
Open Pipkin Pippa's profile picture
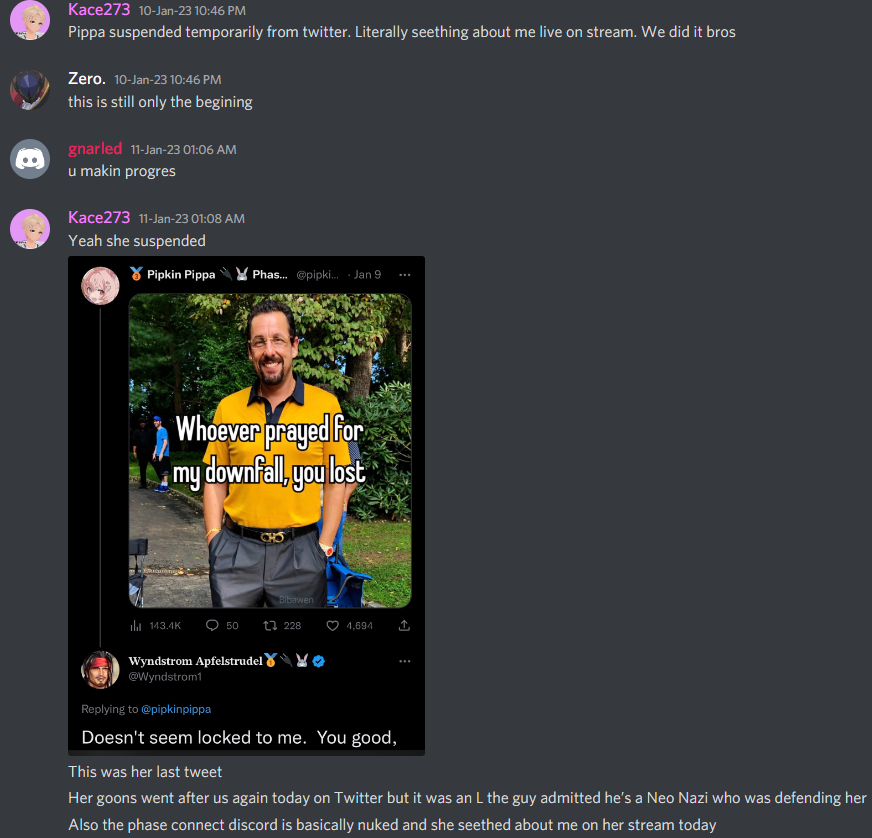[x=101, y=286]
